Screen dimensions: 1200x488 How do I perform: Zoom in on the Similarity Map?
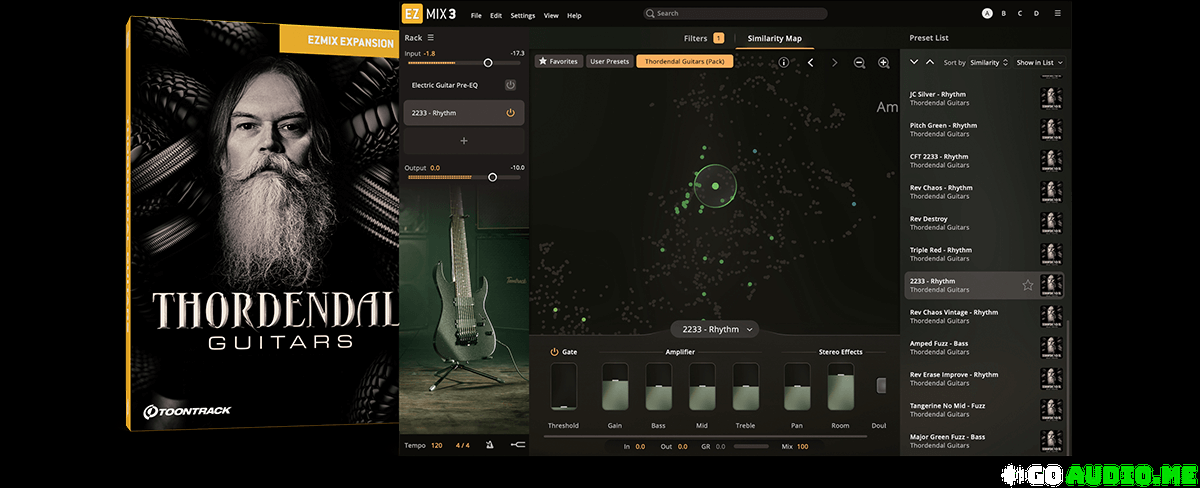click(884, 62)
